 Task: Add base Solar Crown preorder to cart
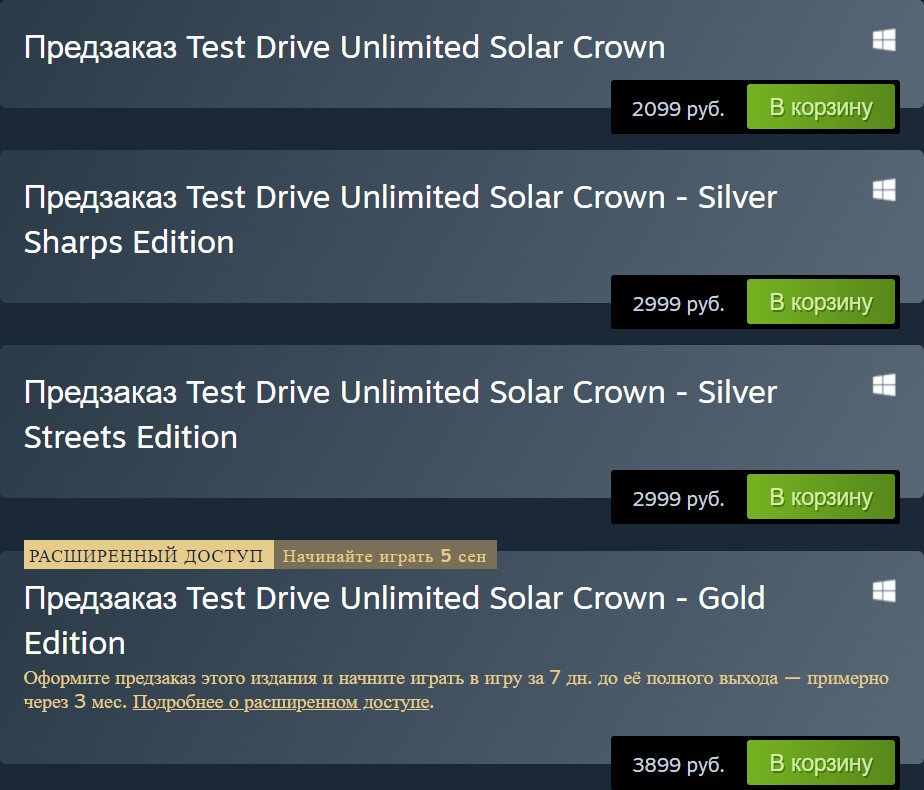tap(821, 107)
